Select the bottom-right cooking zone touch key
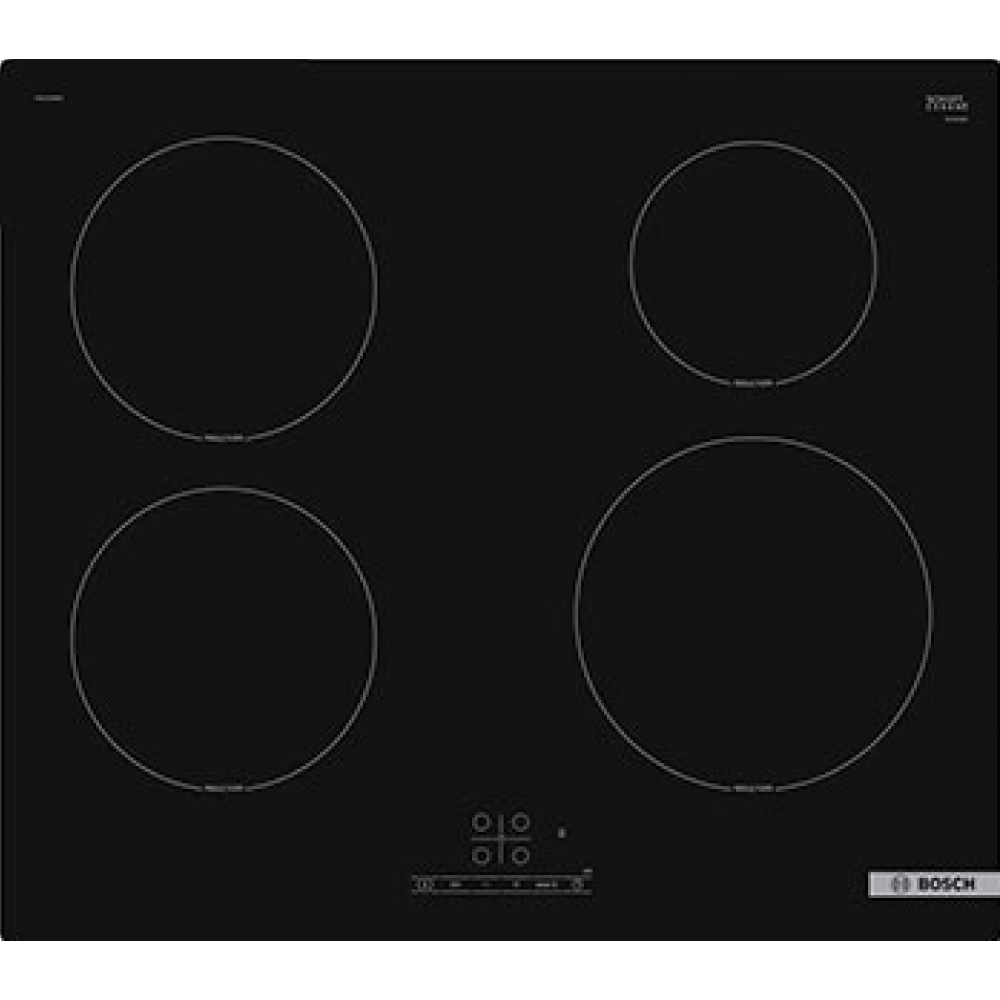Image resolution: width=1000 pixels, height=1000 pixels. tap(521, 855)
